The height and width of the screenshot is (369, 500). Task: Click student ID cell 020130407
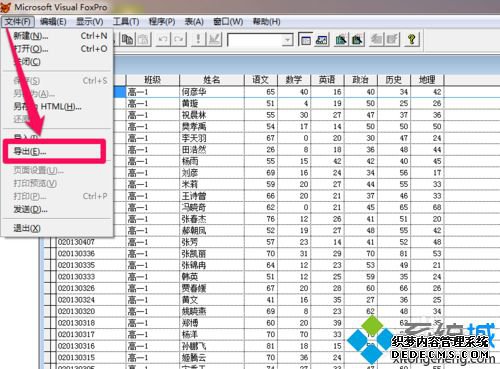click(x=91, y=242)
